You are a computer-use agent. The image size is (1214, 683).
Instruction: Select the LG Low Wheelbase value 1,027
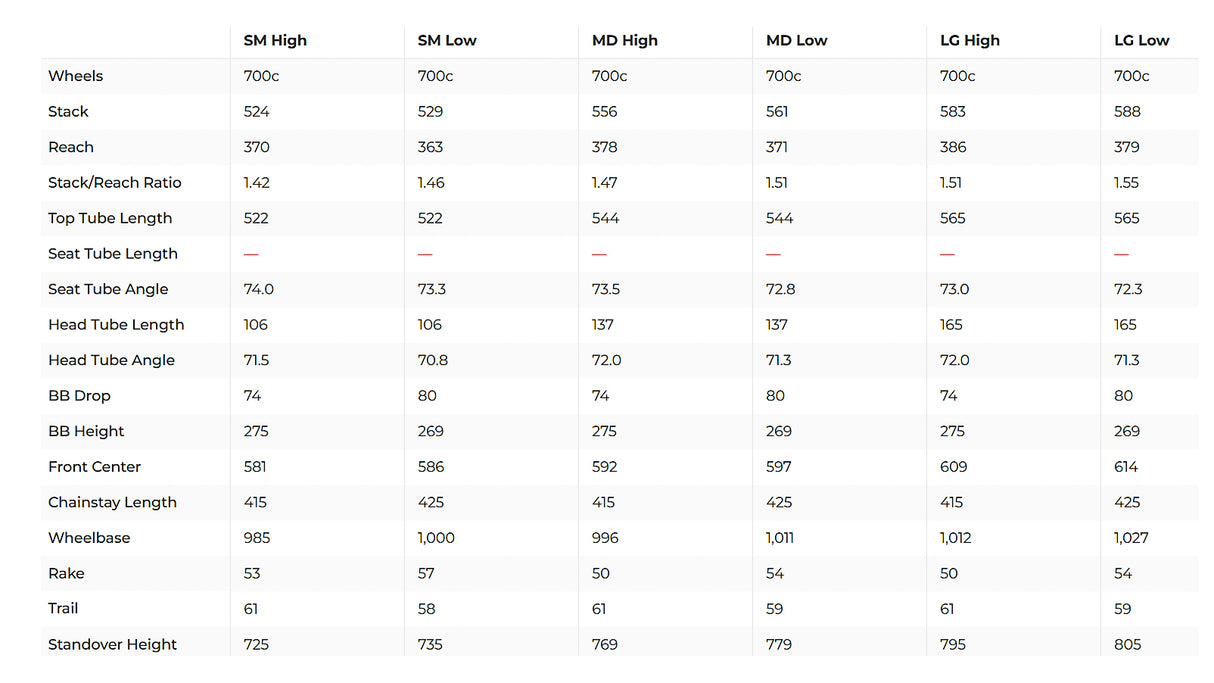(1131, 538)
